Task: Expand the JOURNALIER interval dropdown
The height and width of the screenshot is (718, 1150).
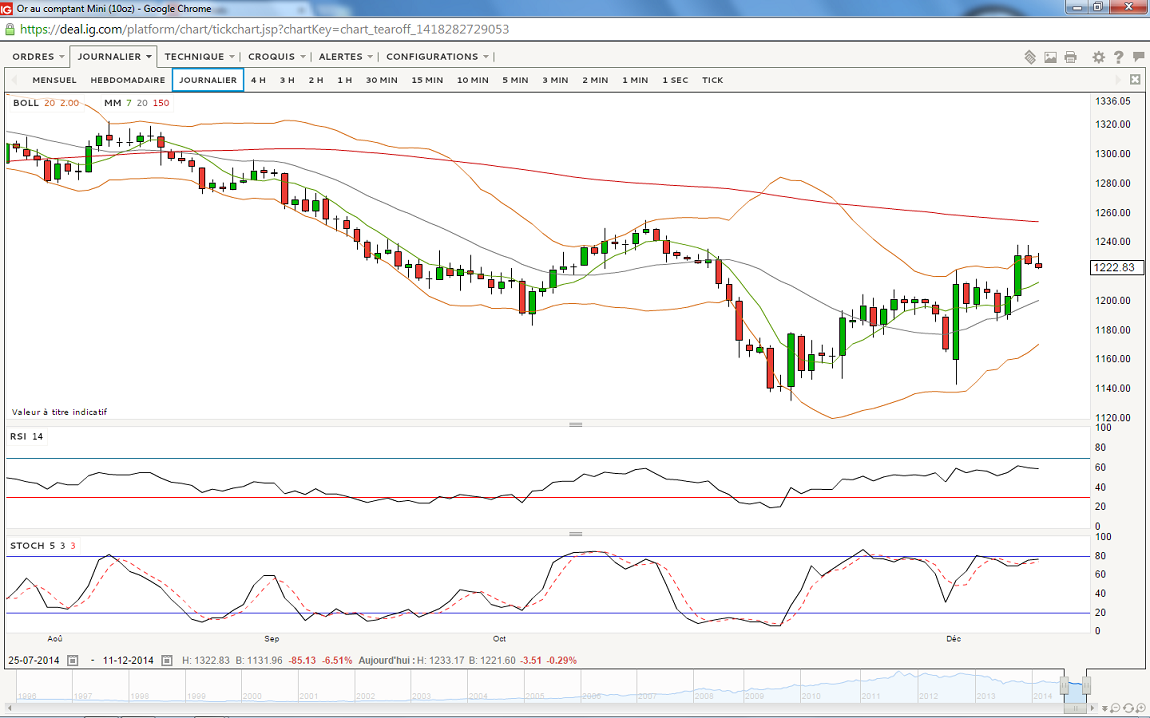Action: [x=114, y=56]
